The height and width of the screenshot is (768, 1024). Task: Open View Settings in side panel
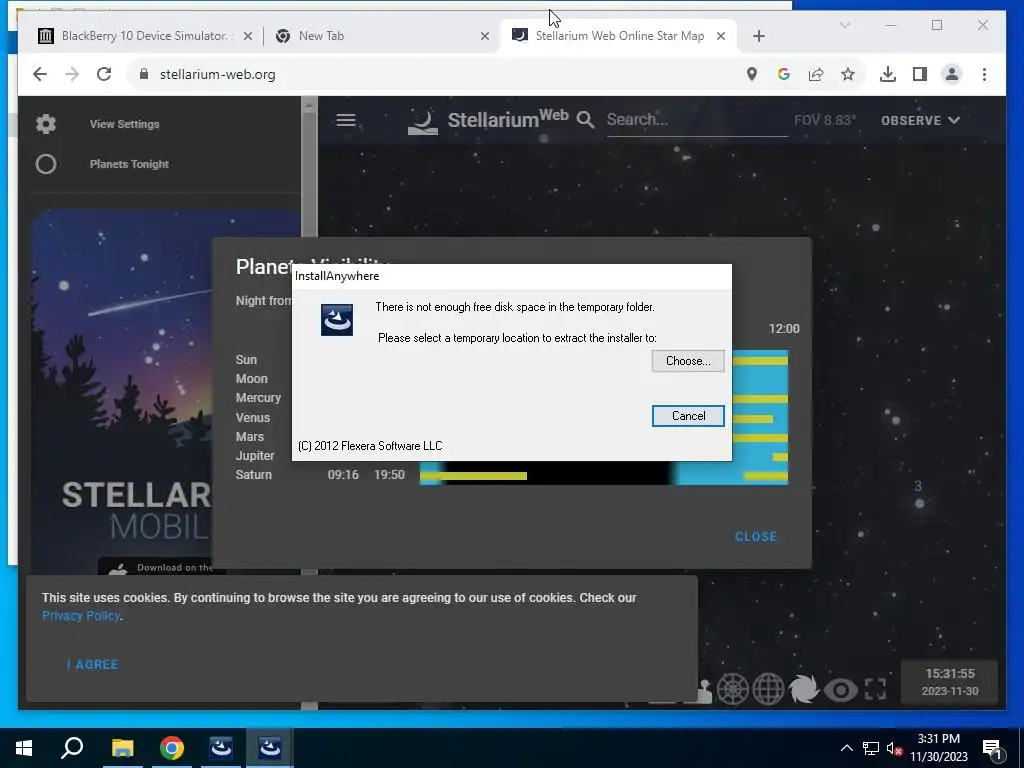124,124
